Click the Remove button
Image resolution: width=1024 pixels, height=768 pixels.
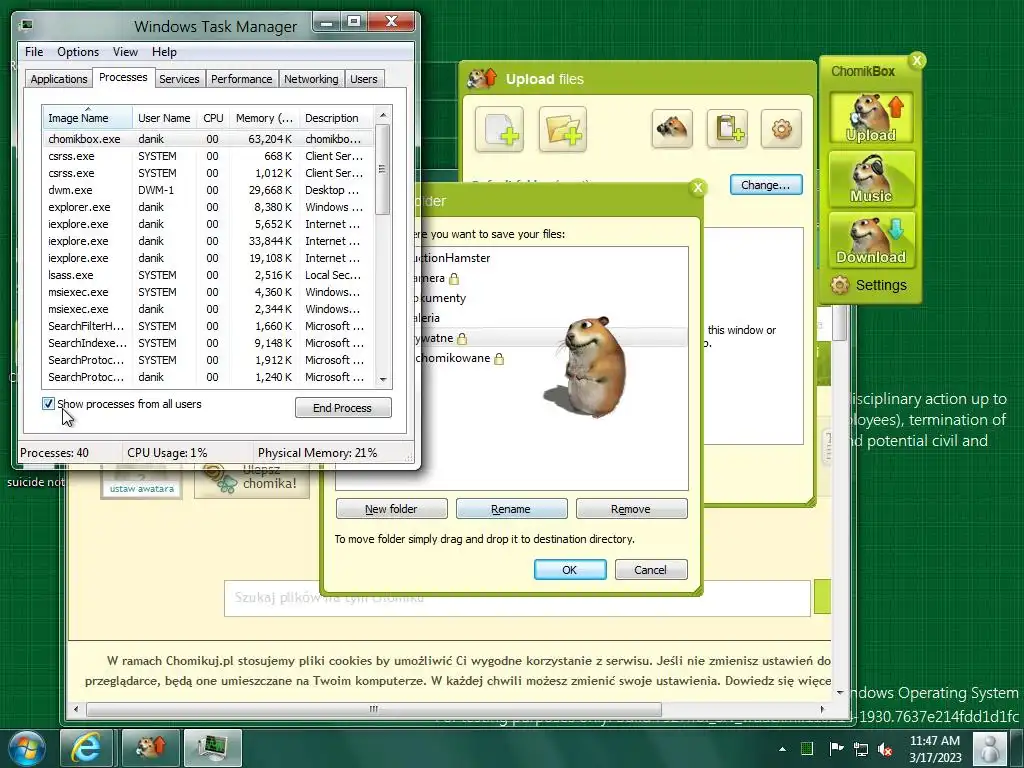632,509
